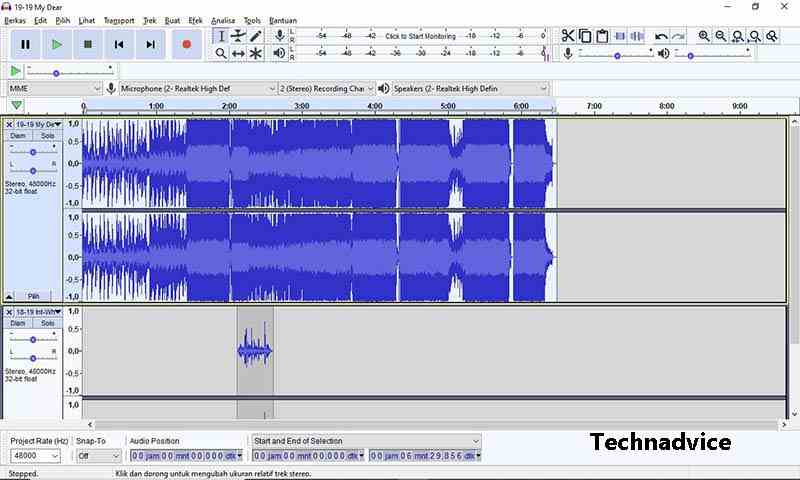Open the Stereo Recording Channels dropdown
Screen dimensions: 800x480
(x=327, y=88)
